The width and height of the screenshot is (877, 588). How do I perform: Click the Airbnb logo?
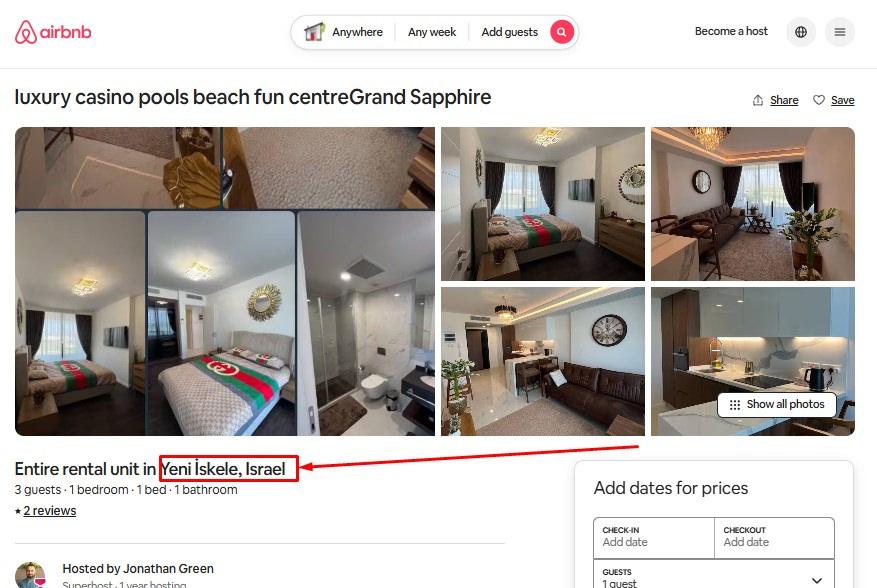click(53, 32)
